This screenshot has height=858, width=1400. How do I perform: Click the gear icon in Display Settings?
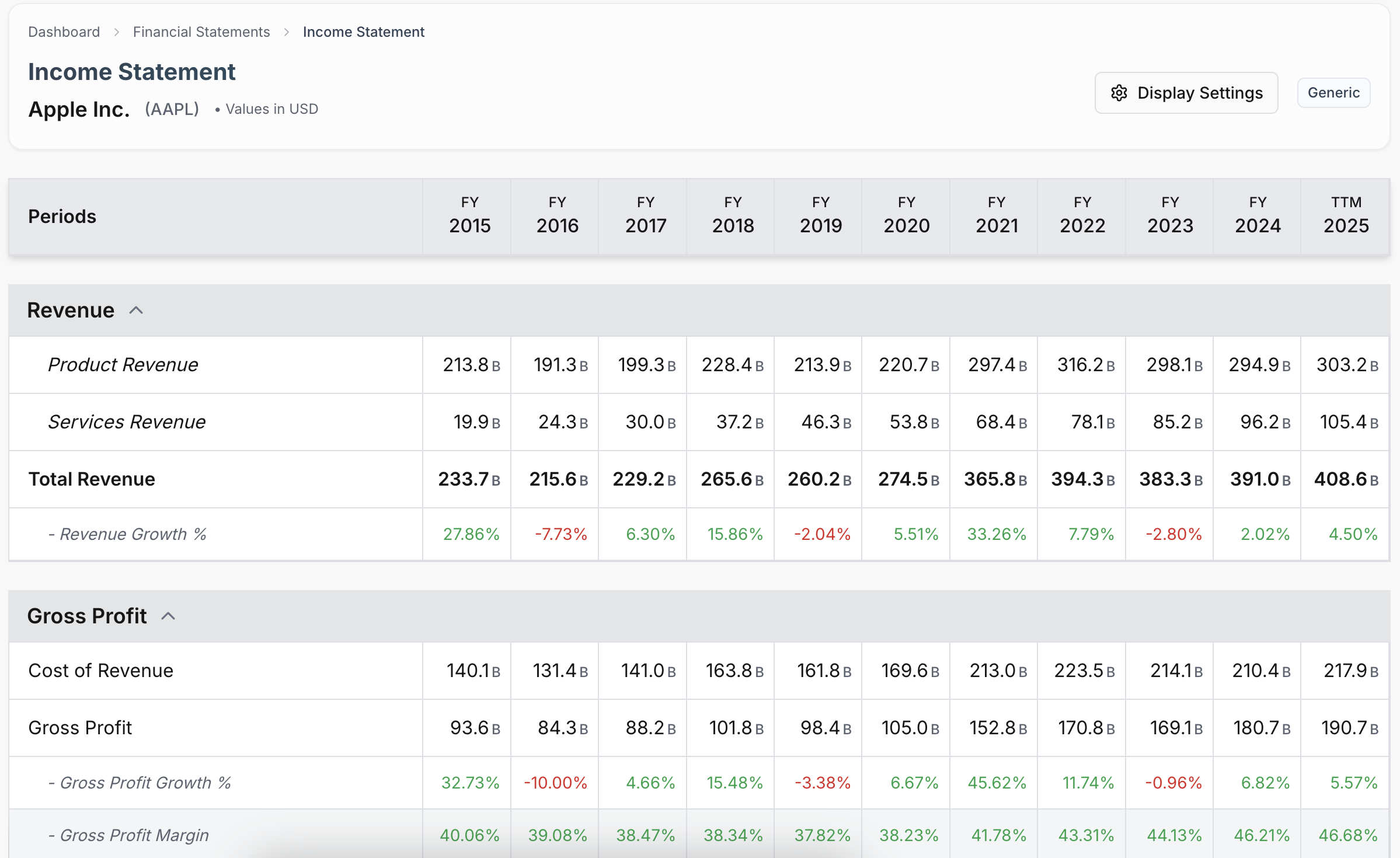coord(1119,93)
